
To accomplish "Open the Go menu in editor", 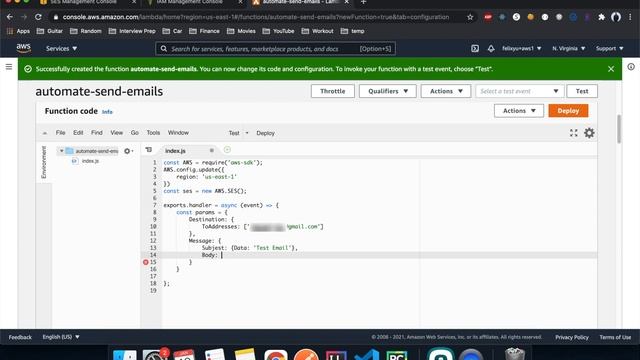I will tap(135, 133).
